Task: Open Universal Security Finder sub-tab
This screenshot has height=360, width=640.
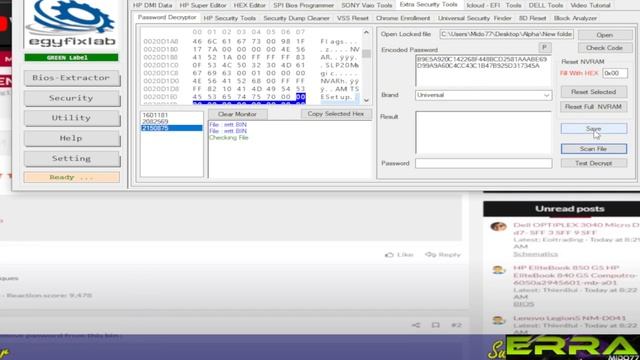Action: pyautogui.click(x=475, y=18)
